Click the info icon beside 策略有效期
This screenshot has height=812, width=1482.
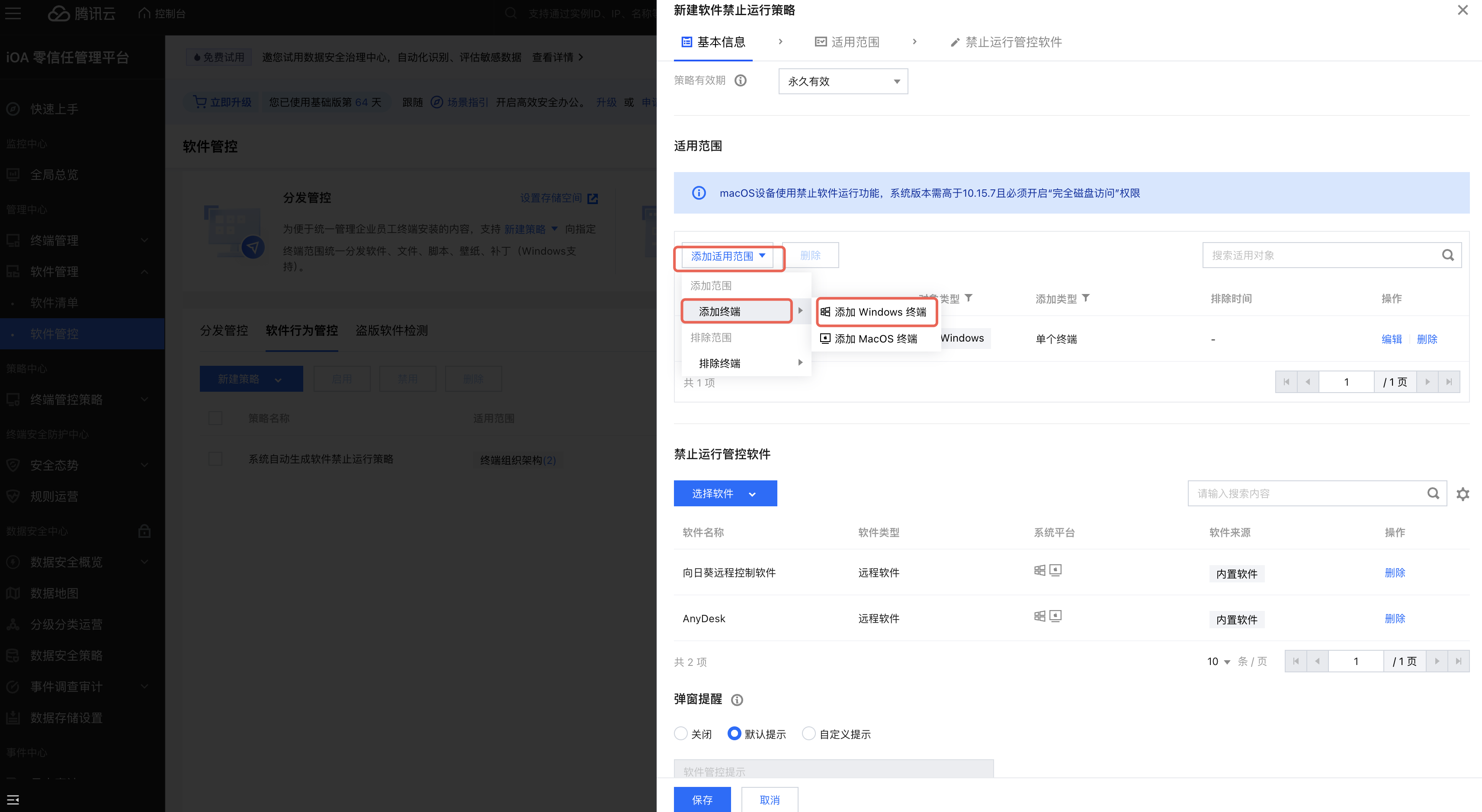tap(741, 80)
